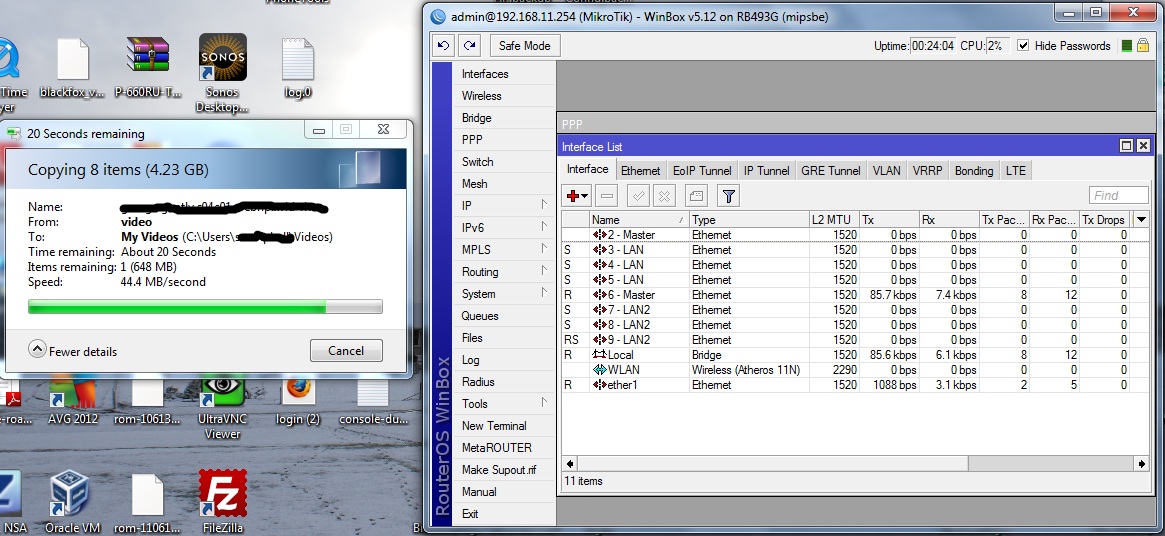Open the add interface dropdown arrow
1165x536 pixels.
[586, 196]
